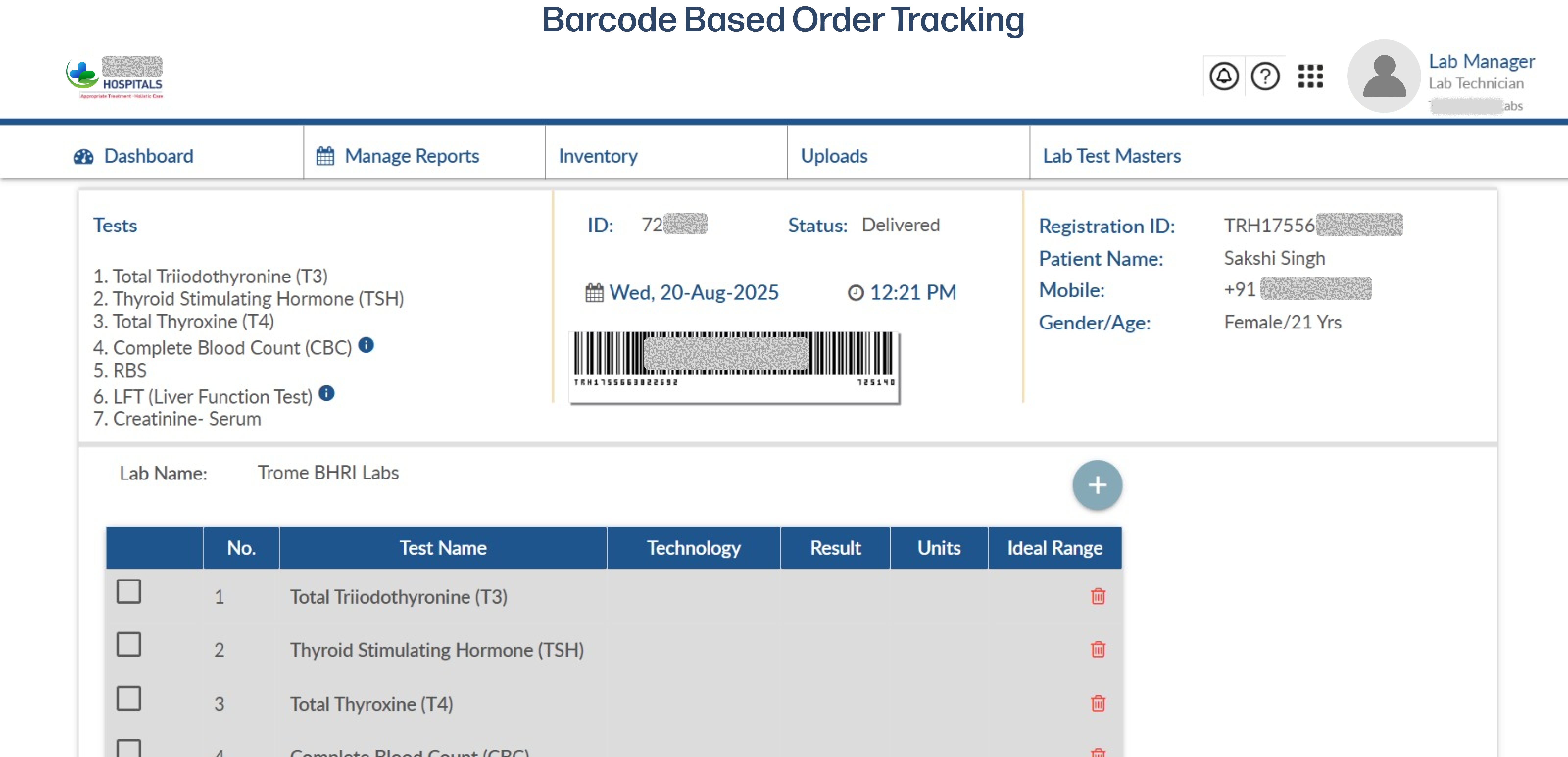Click the Result column header
1568x757 pixels.
(x=835, y=548)
